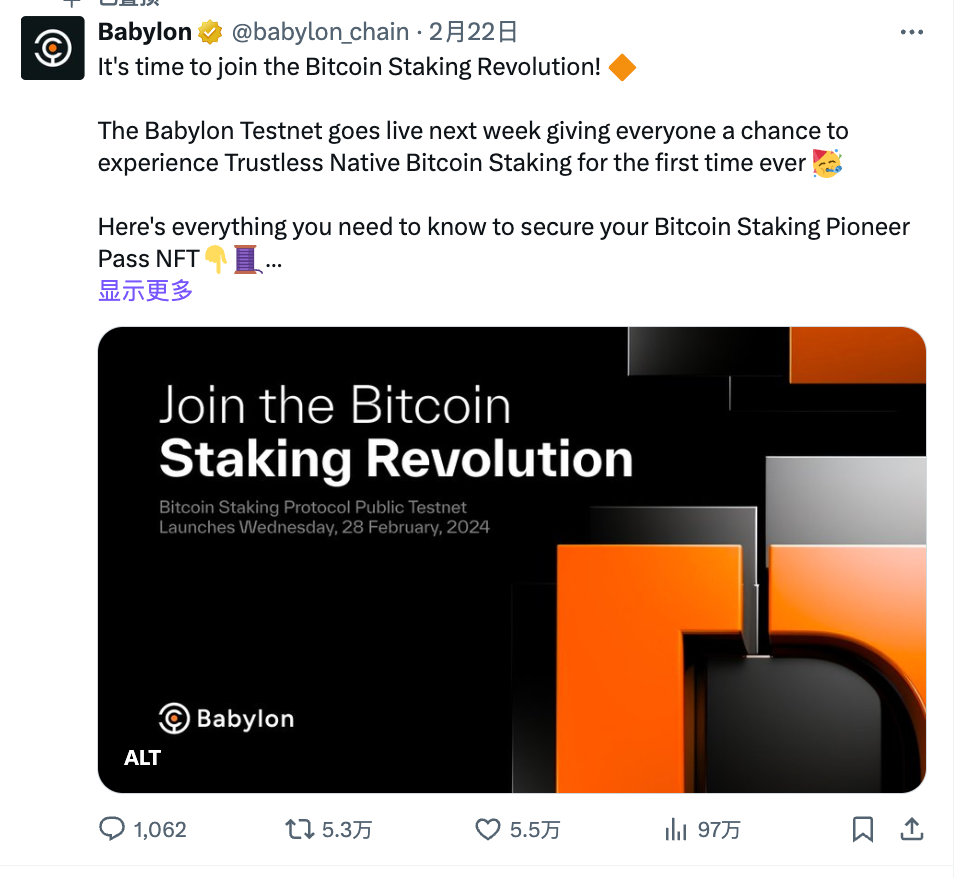Open the more-options ellipsis menu
978x878 pixels.
[911, 31]
